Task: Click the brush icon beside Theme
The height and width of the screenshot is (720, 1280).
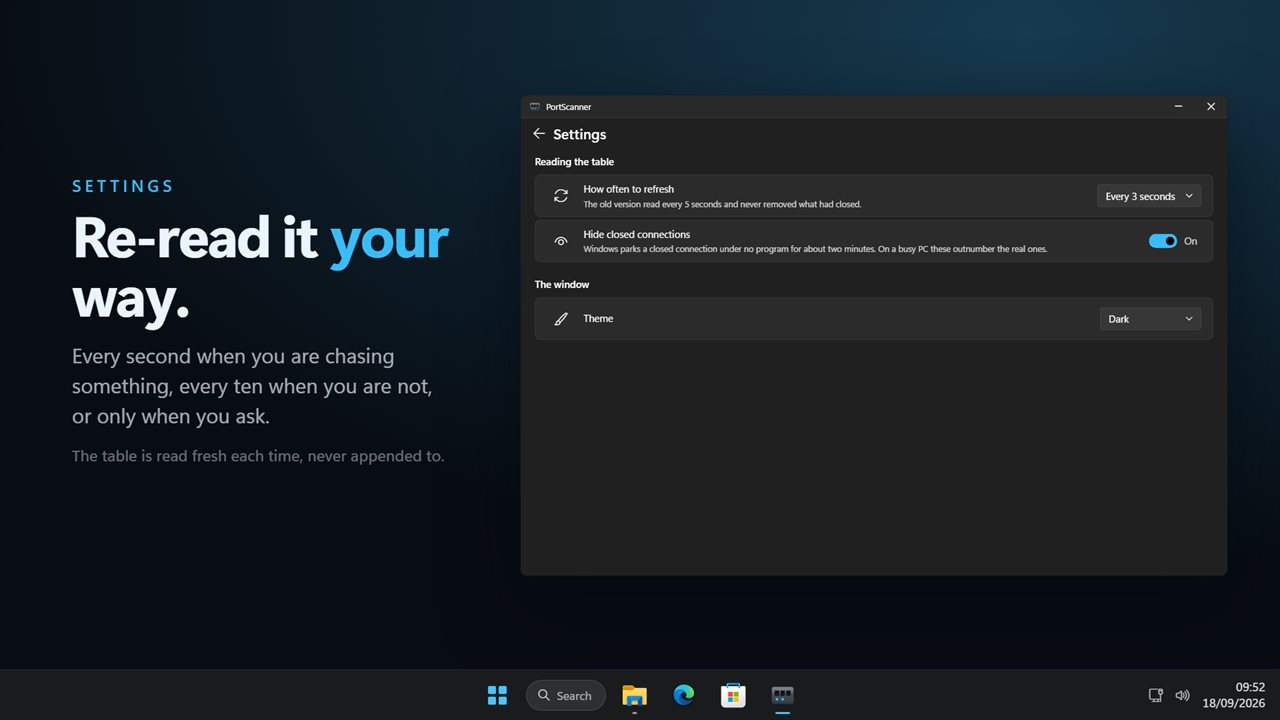Action: point(561,319)
